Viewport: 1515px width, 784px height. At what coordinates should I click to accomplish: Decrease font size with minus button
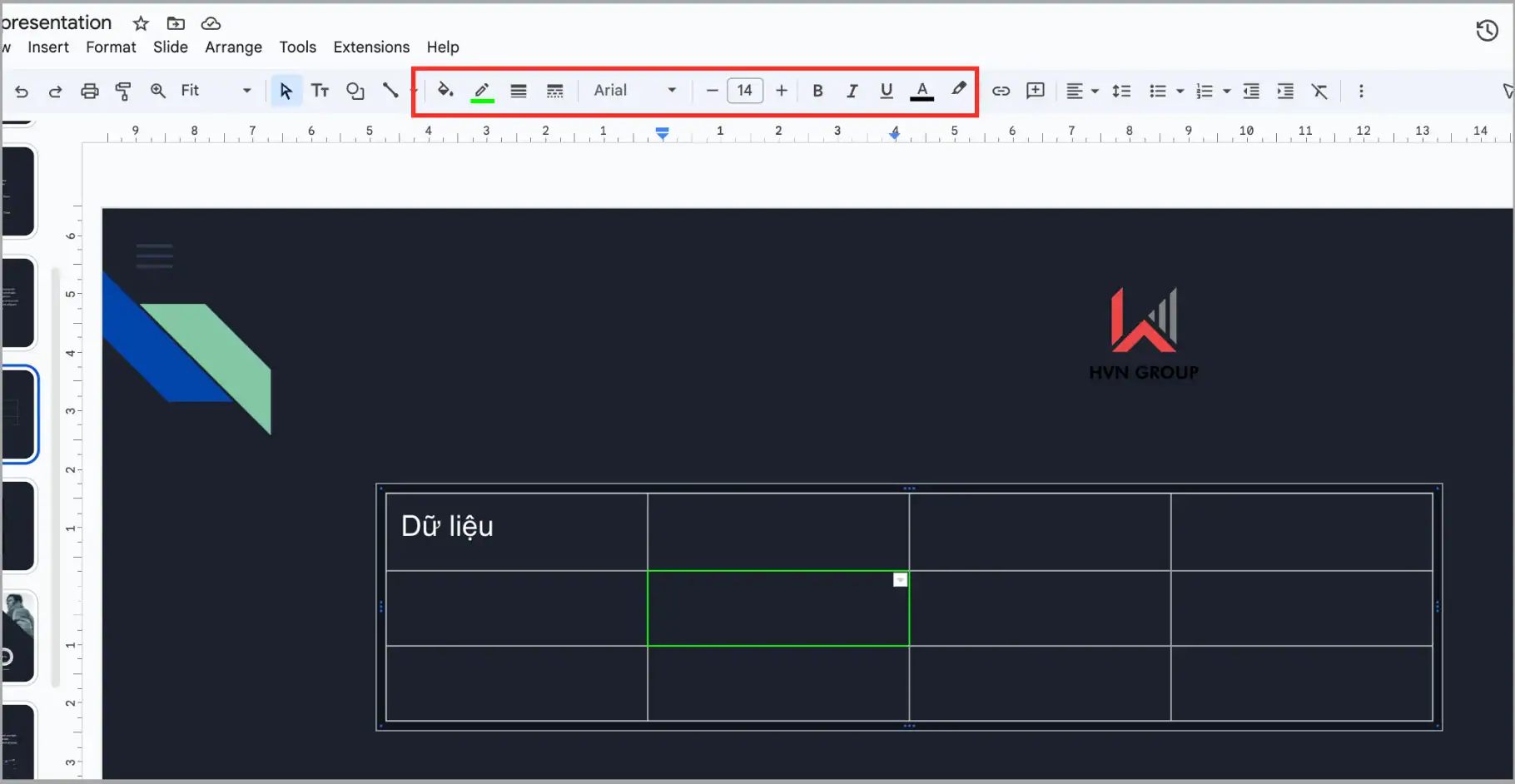(x=712, y=91)
